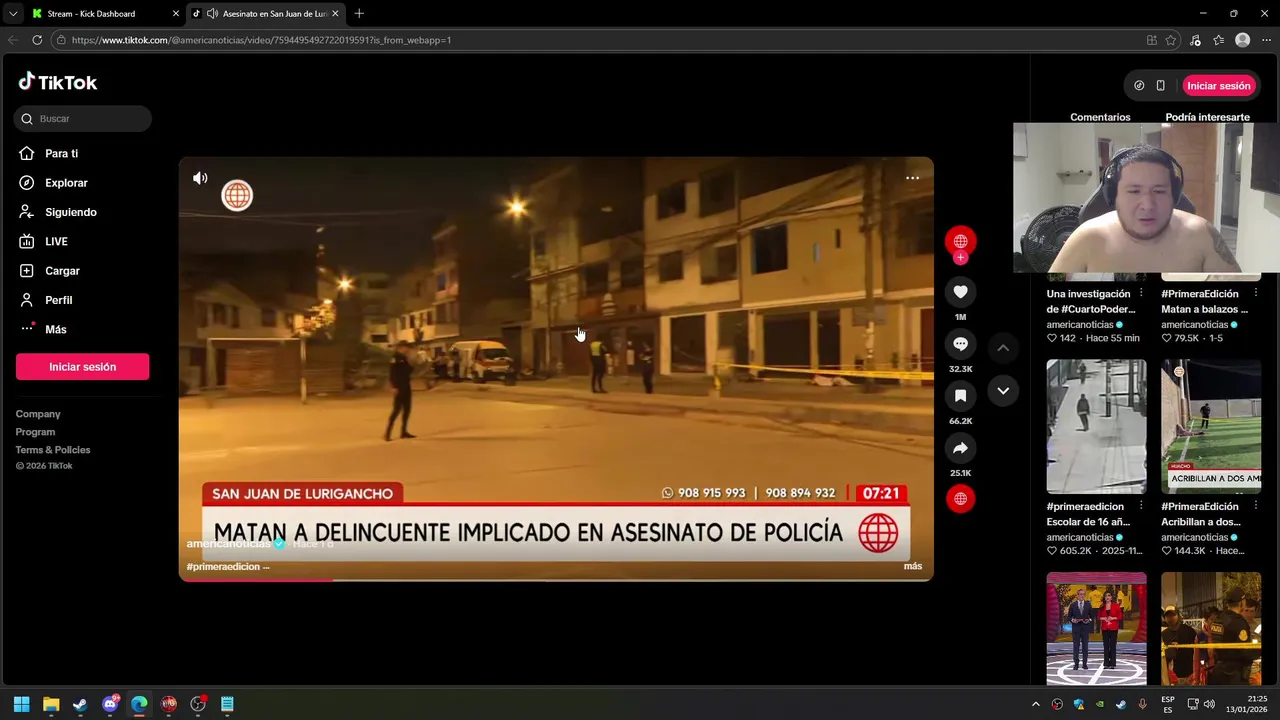Viewport: 1280px width, 720px height.
Task: Share the video with the arrow icon
Action: tap(960, 448)
